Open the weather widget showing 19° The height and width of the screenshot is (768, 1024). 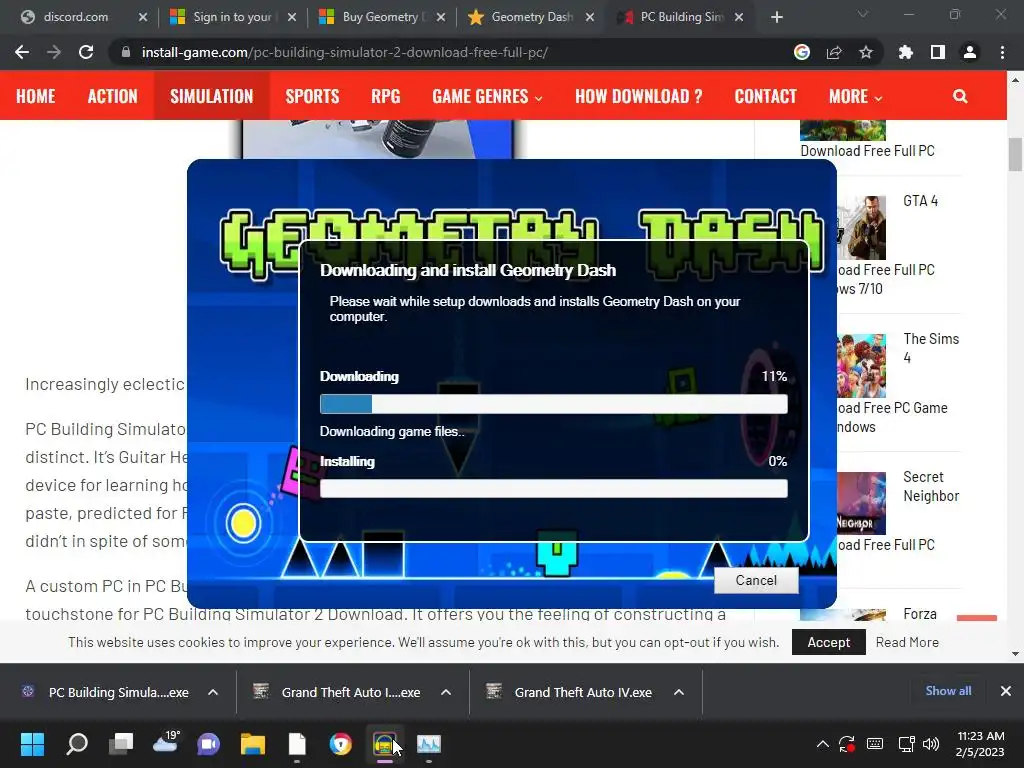pos(165,742)
